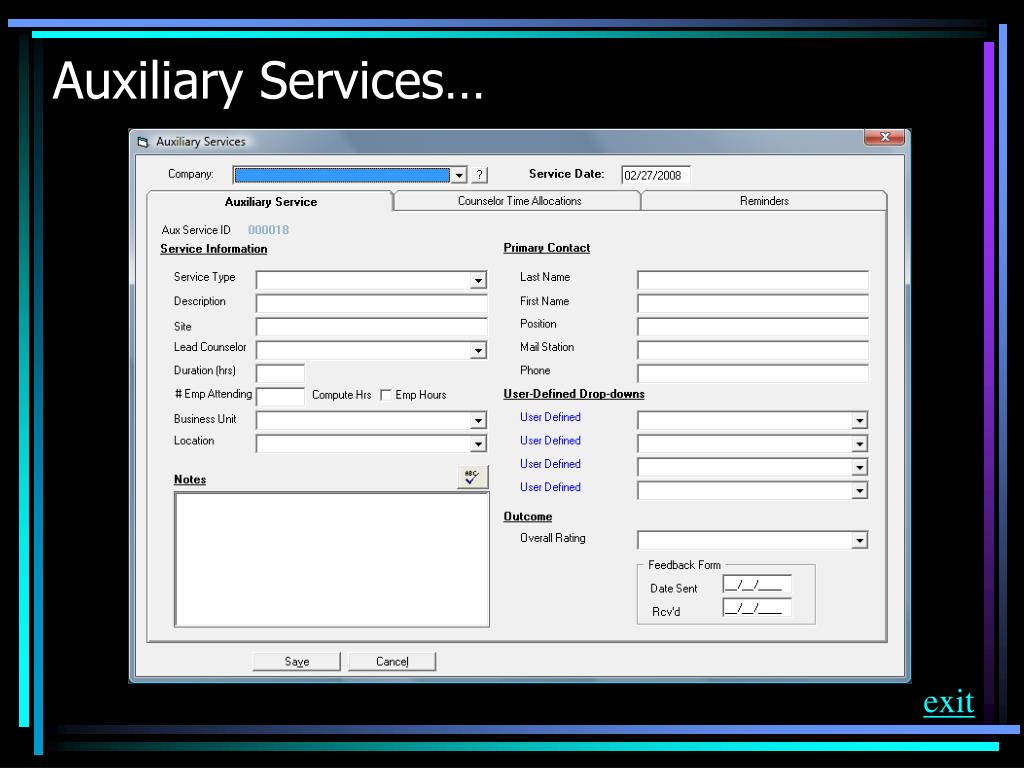Close the Auxiliary Services window
Viewport: 1024px width, 768px height.
click(x=884, y=136)
